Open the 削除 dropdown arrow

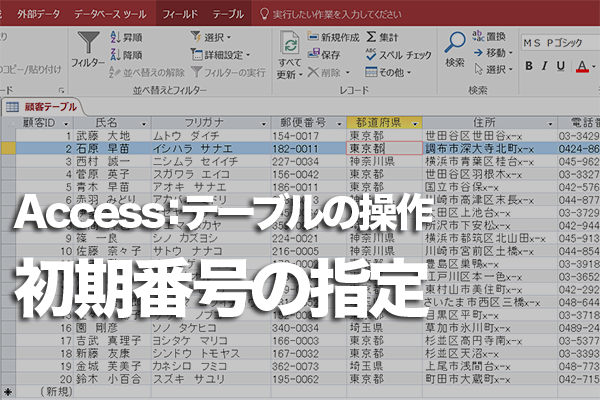(348, 72)
